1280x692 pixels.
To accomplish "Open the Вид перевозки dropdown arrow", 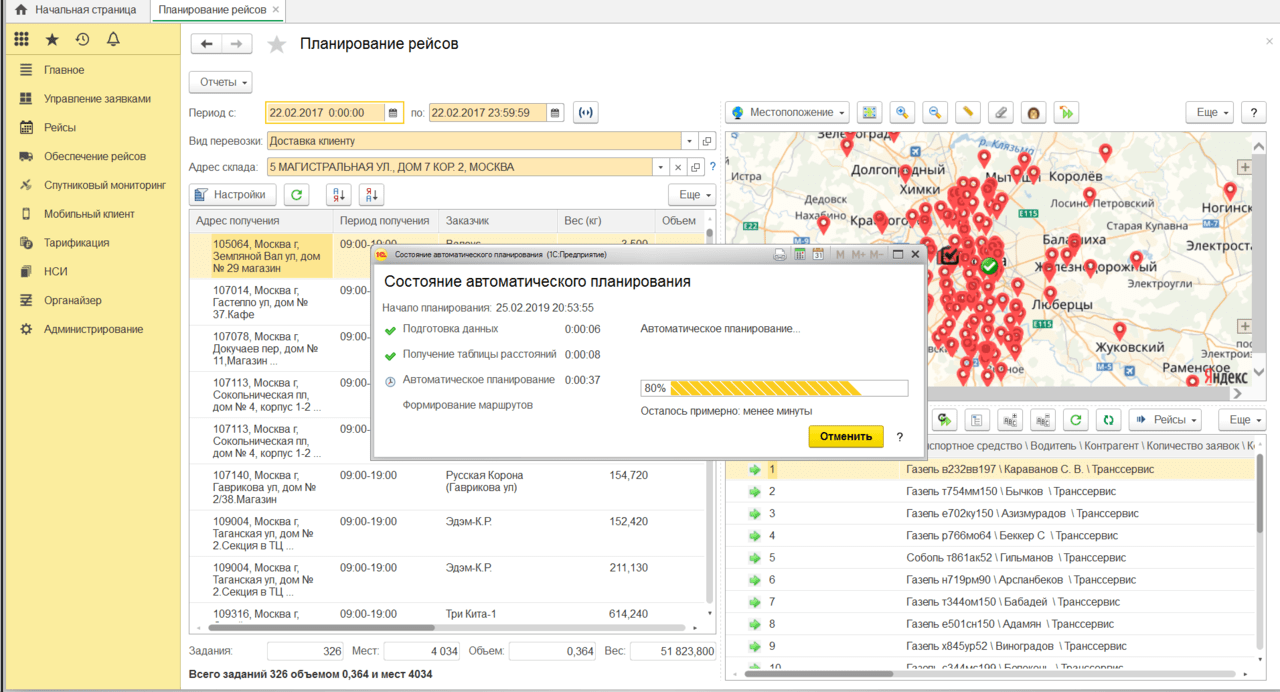I will coord(688,141).
